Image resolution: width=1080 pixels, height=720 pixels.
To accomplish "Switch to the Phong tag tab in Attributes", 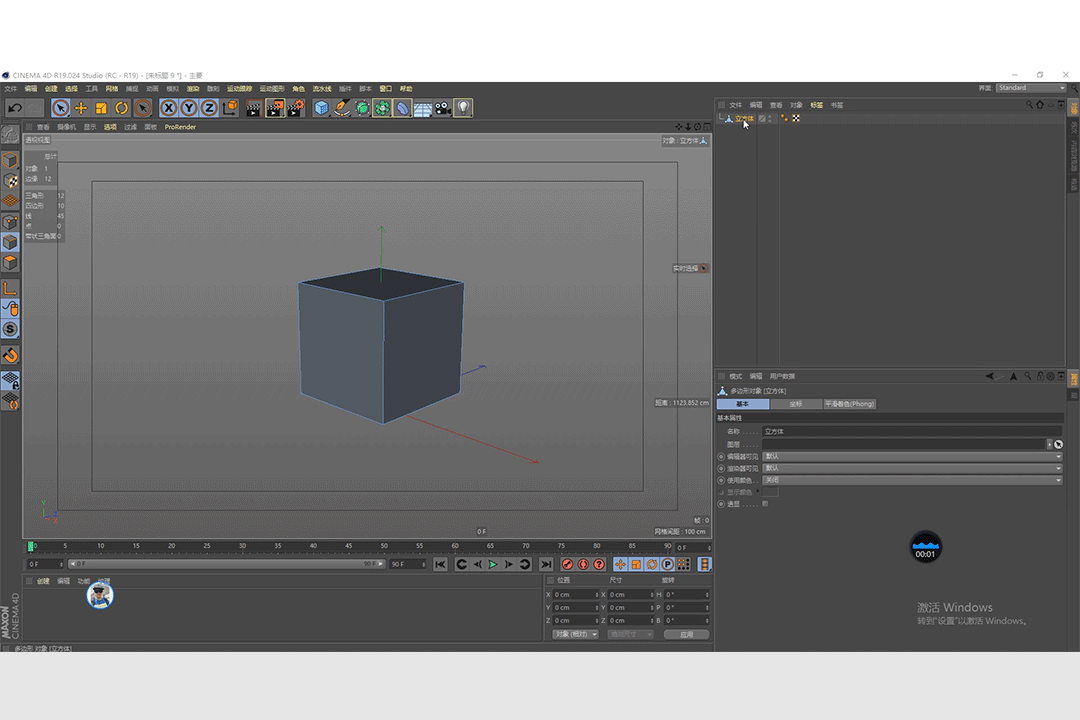I will tap(849, 404).
